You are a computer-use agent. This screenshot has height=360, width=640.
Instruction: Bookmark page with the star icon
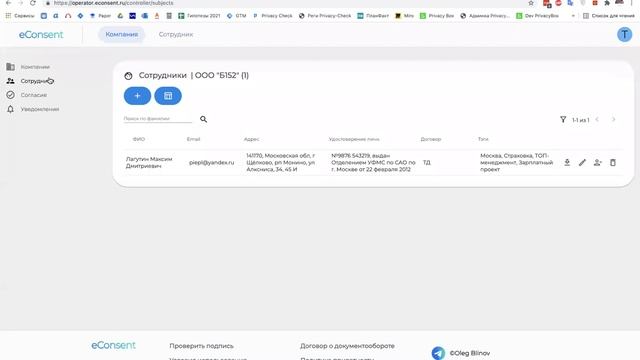click(531, 3)
